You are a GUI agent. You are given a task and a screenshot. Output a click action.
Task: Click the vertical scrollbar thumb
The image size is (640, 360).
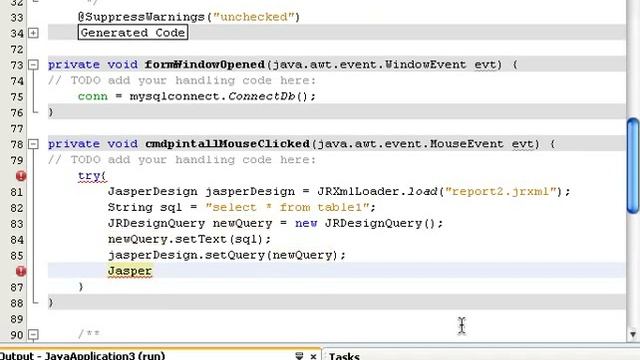(633, 165)
